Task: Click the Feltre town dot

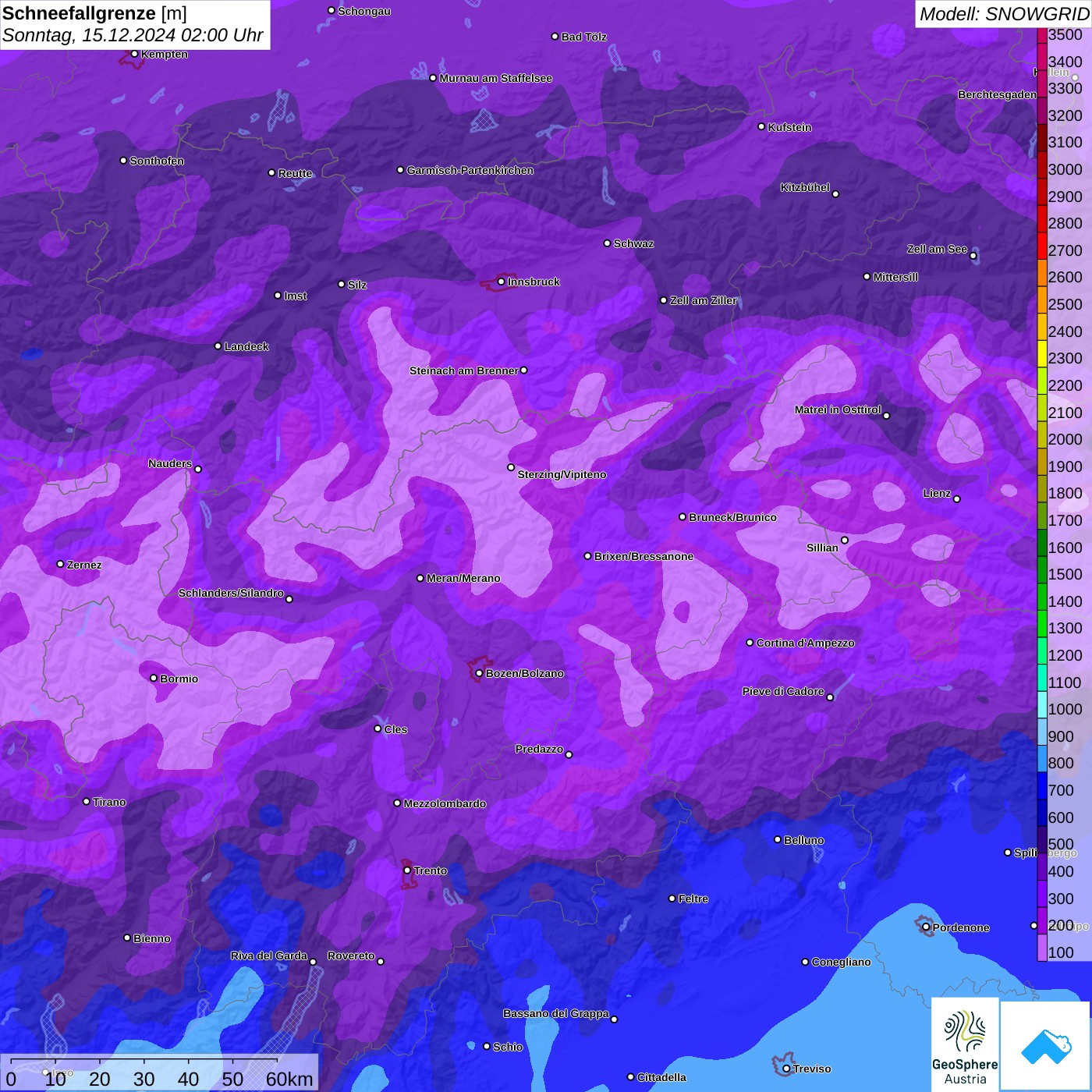Action: pyautogui.click(x=672, y=899)
